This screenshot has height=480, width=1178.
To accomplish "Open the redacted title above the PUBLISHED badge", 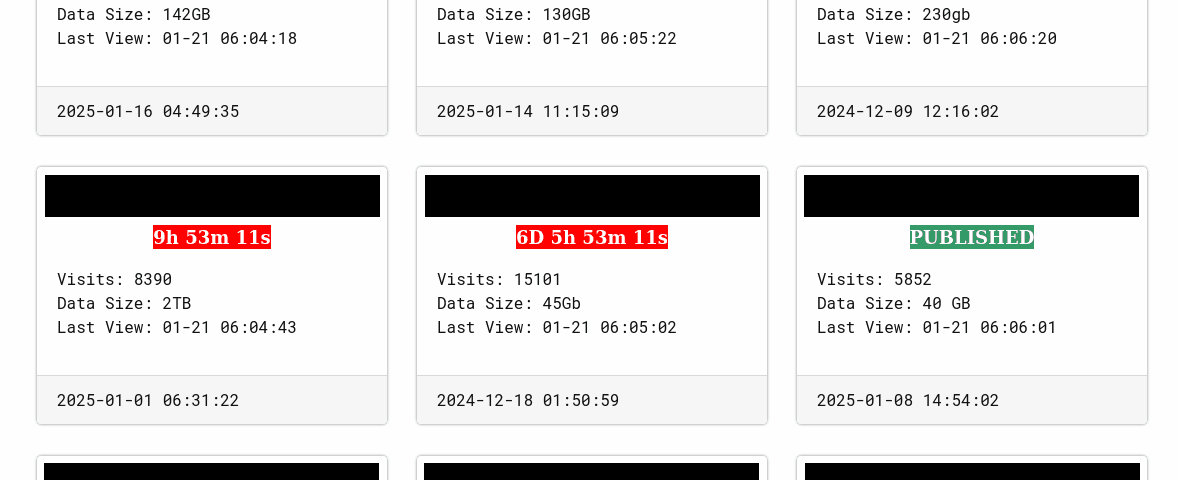I will pyautogui.click(x=971, y=196).
